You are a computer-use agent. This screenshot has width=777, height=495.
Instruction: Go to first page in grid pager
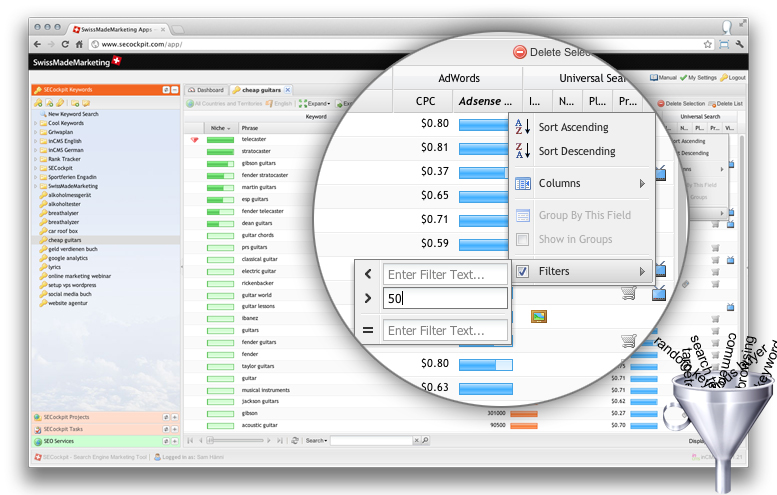pyautogui.click(x=190, y=440)
